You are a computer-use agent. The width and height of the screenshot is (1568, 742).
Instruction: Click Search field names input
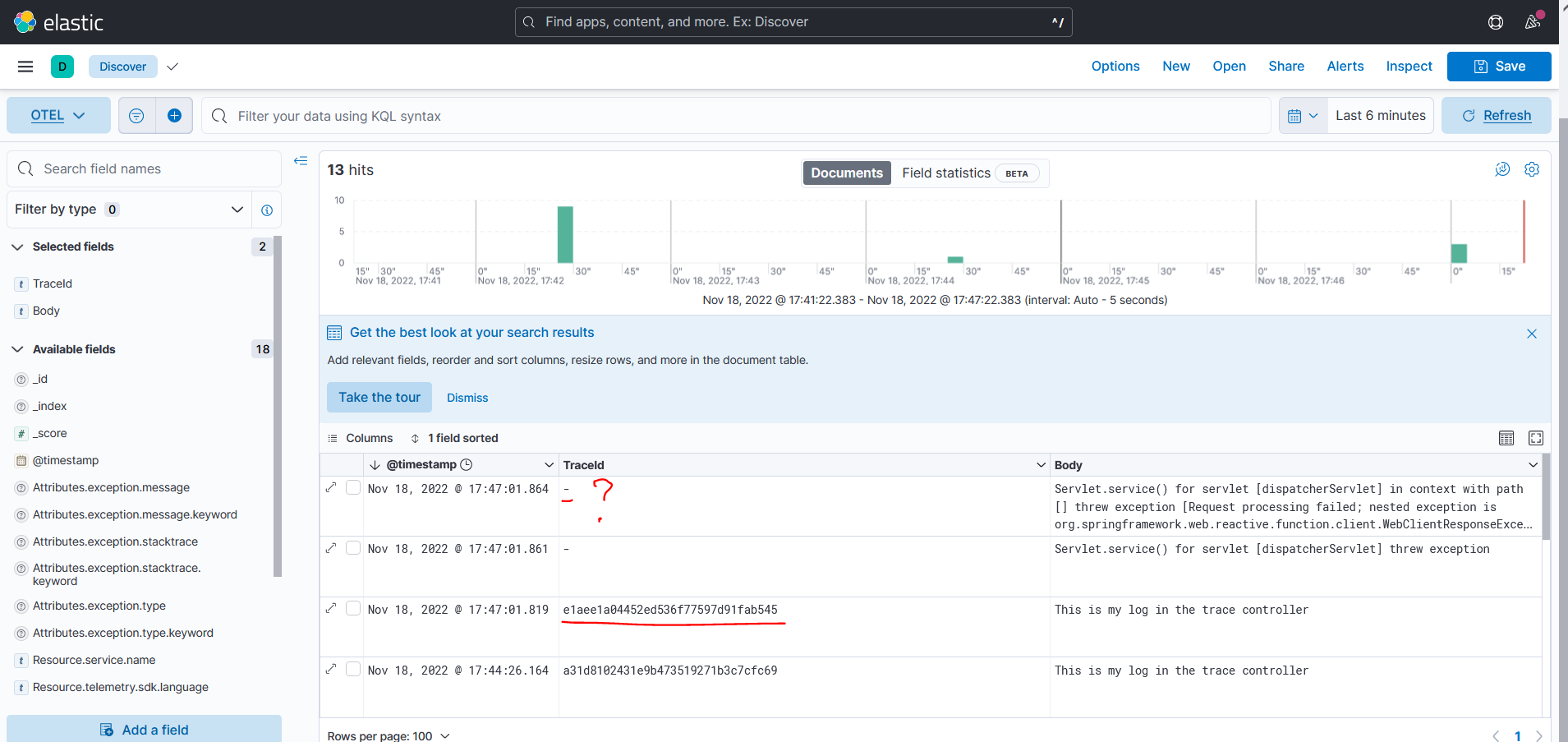(x=144, y=168)
